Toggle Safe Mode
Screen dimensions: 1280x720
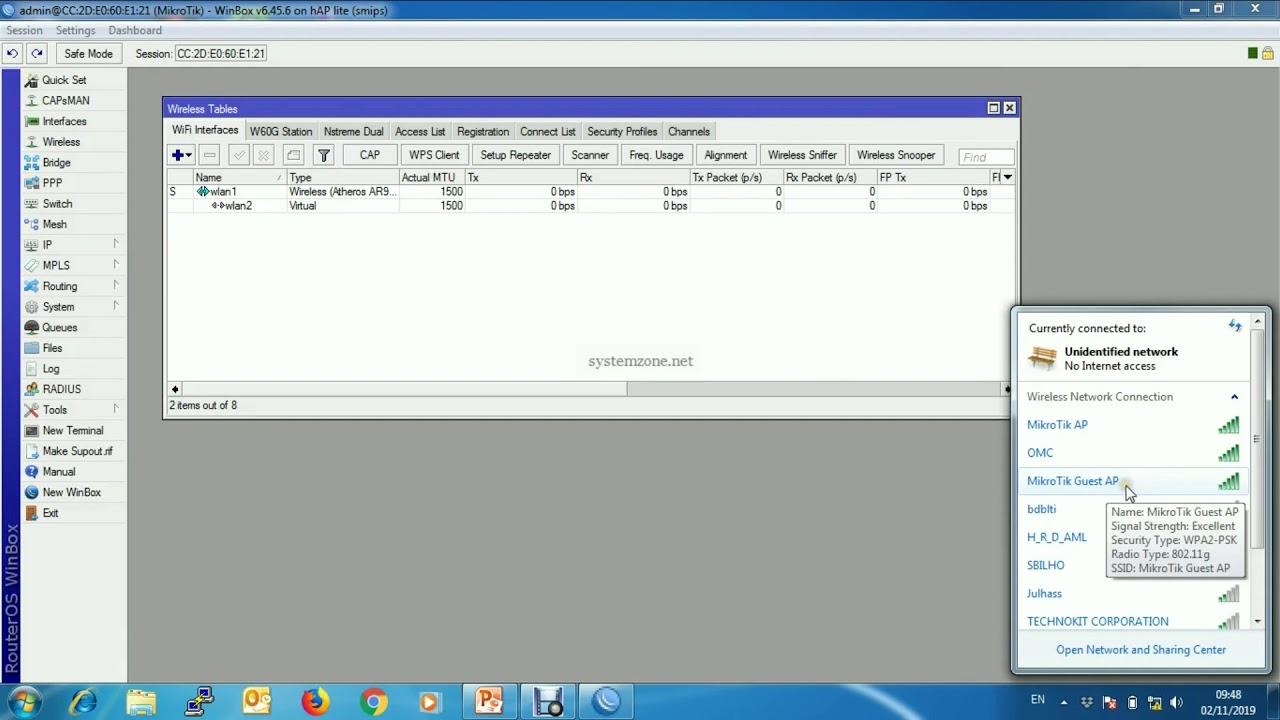coord(88,53)
